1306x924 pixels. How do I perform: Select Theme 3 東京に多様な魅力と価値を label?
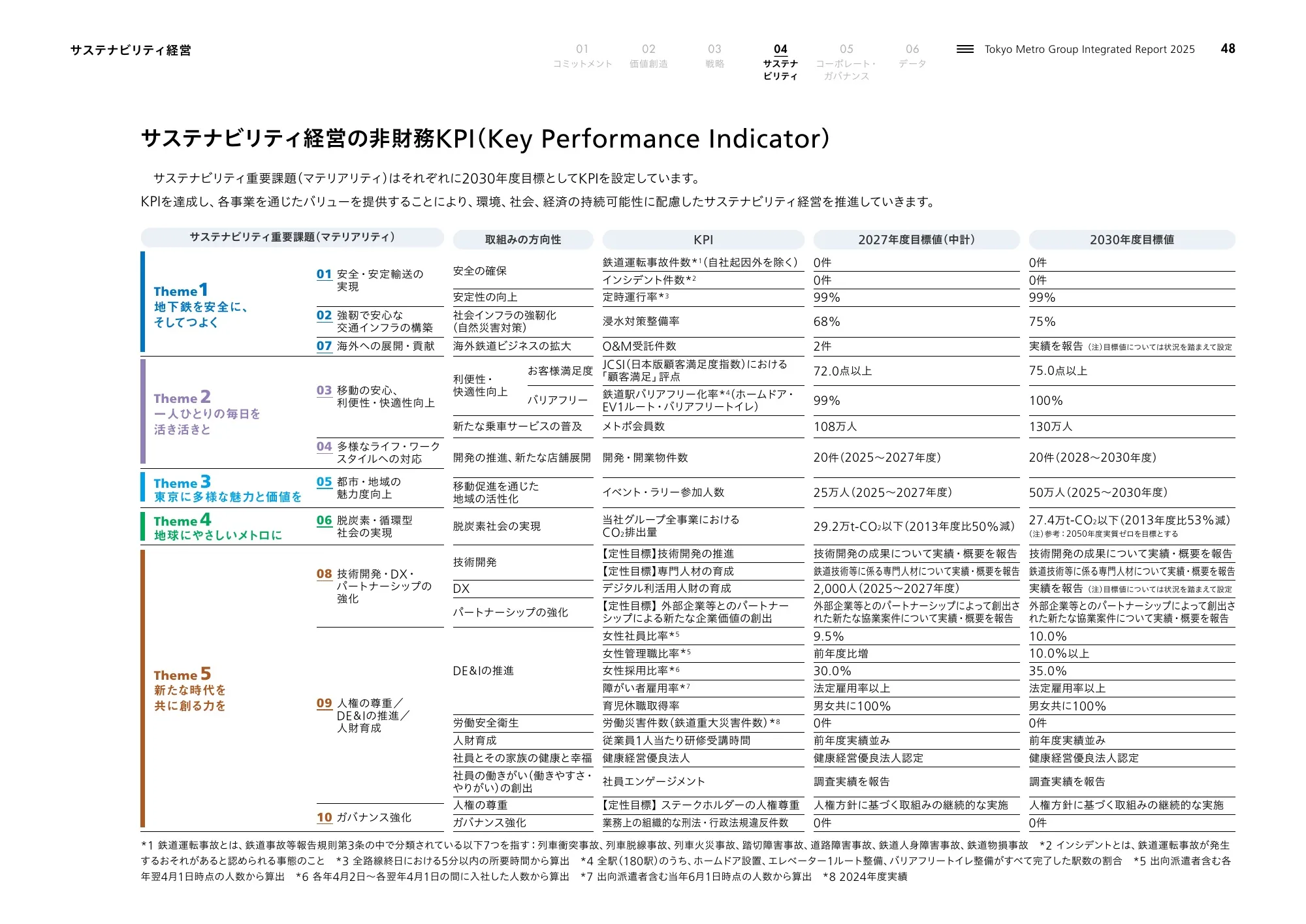(227, 489)
